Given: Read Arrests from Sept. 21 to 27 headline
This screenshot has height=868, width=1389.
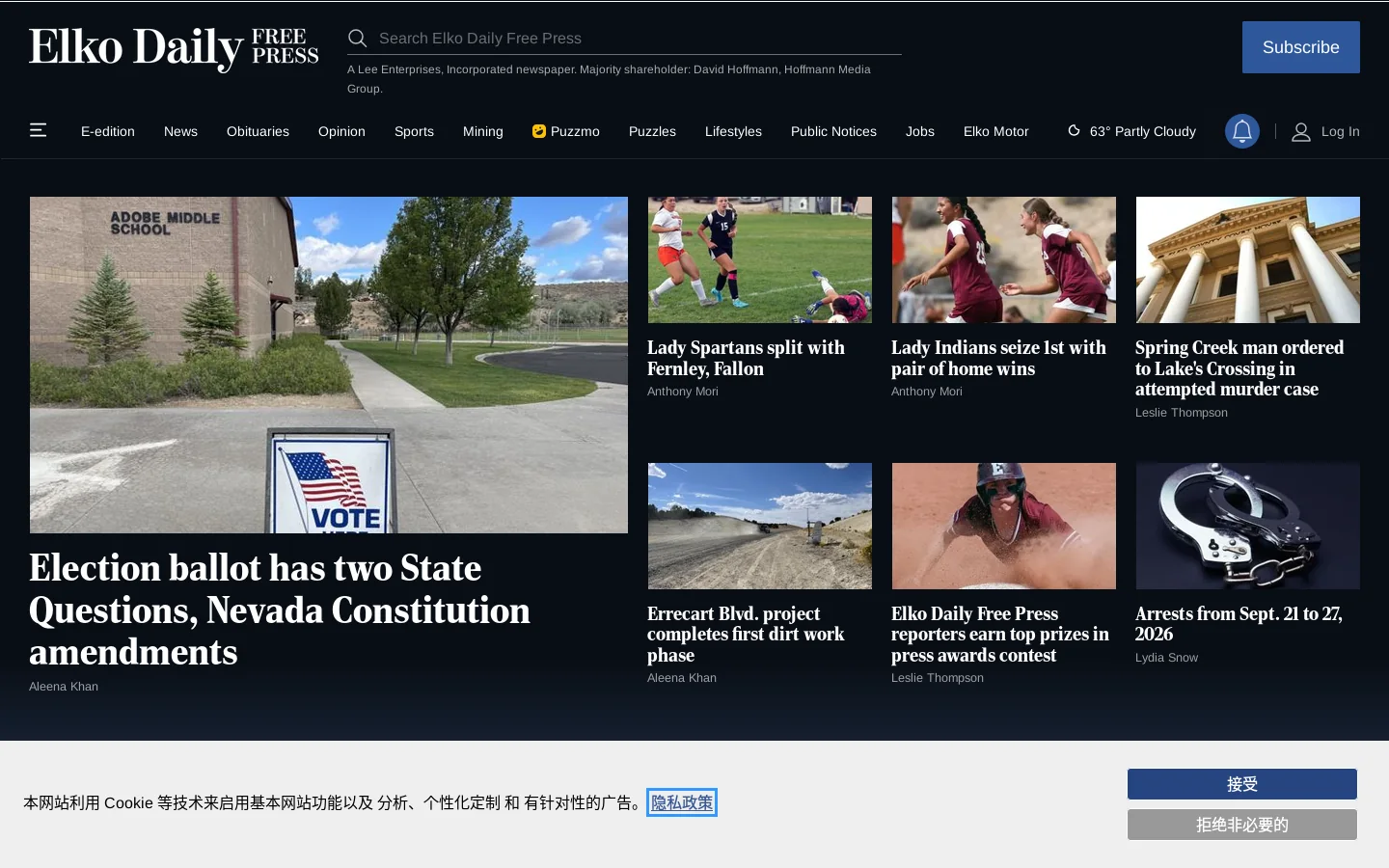Looking at the screenshot, I should point(1239,624).
